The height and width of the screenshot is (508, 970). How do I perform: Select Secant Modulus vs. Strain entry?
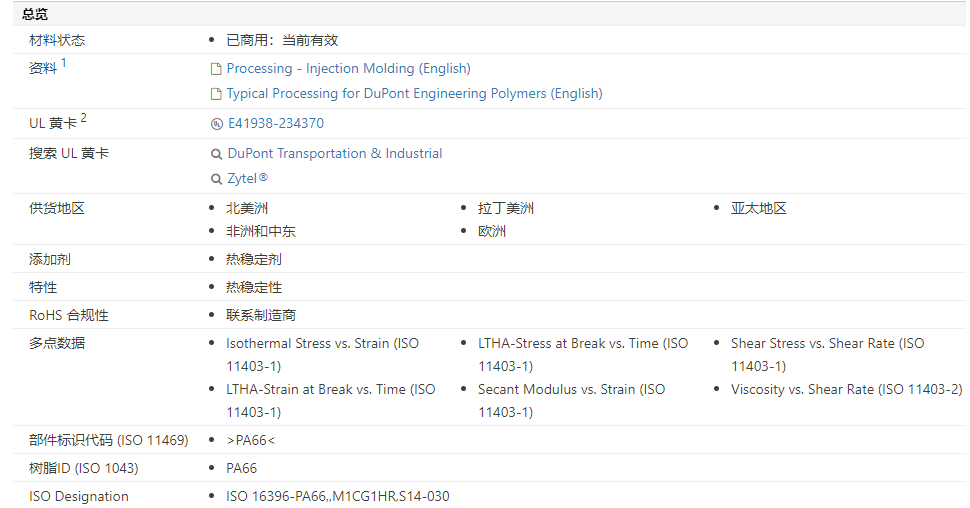[x=571, y=390]
